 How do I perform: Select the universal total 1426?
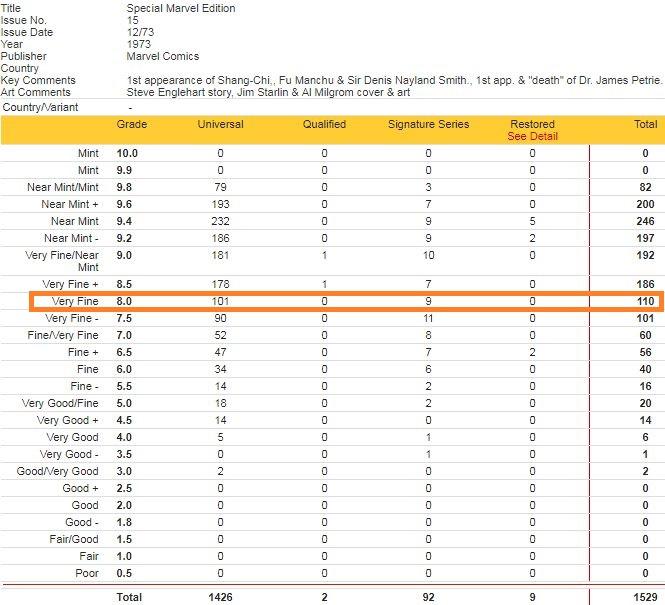221,597
